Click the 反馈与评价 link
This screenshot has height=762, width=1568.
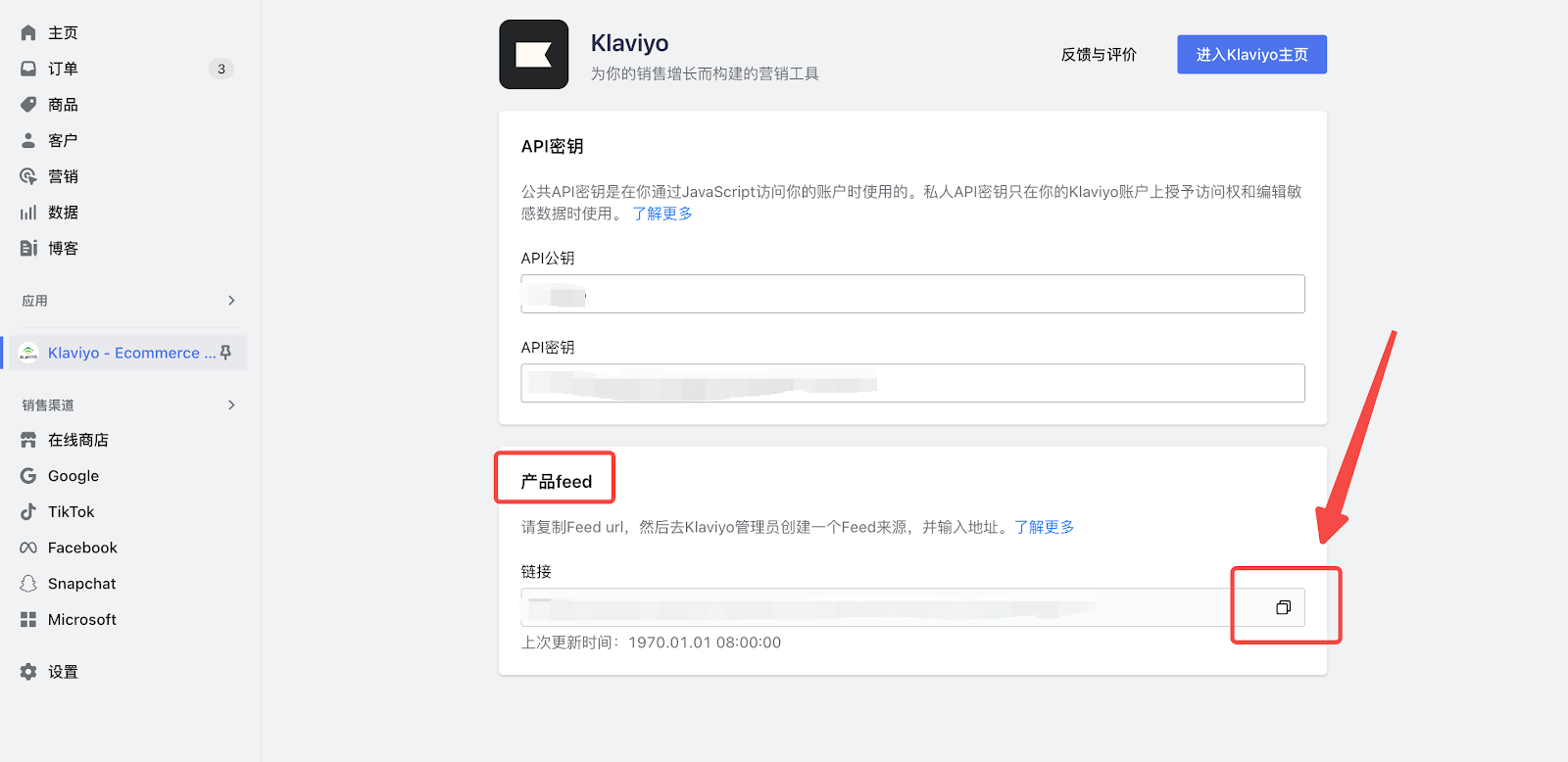click(x=1099, y=55)
